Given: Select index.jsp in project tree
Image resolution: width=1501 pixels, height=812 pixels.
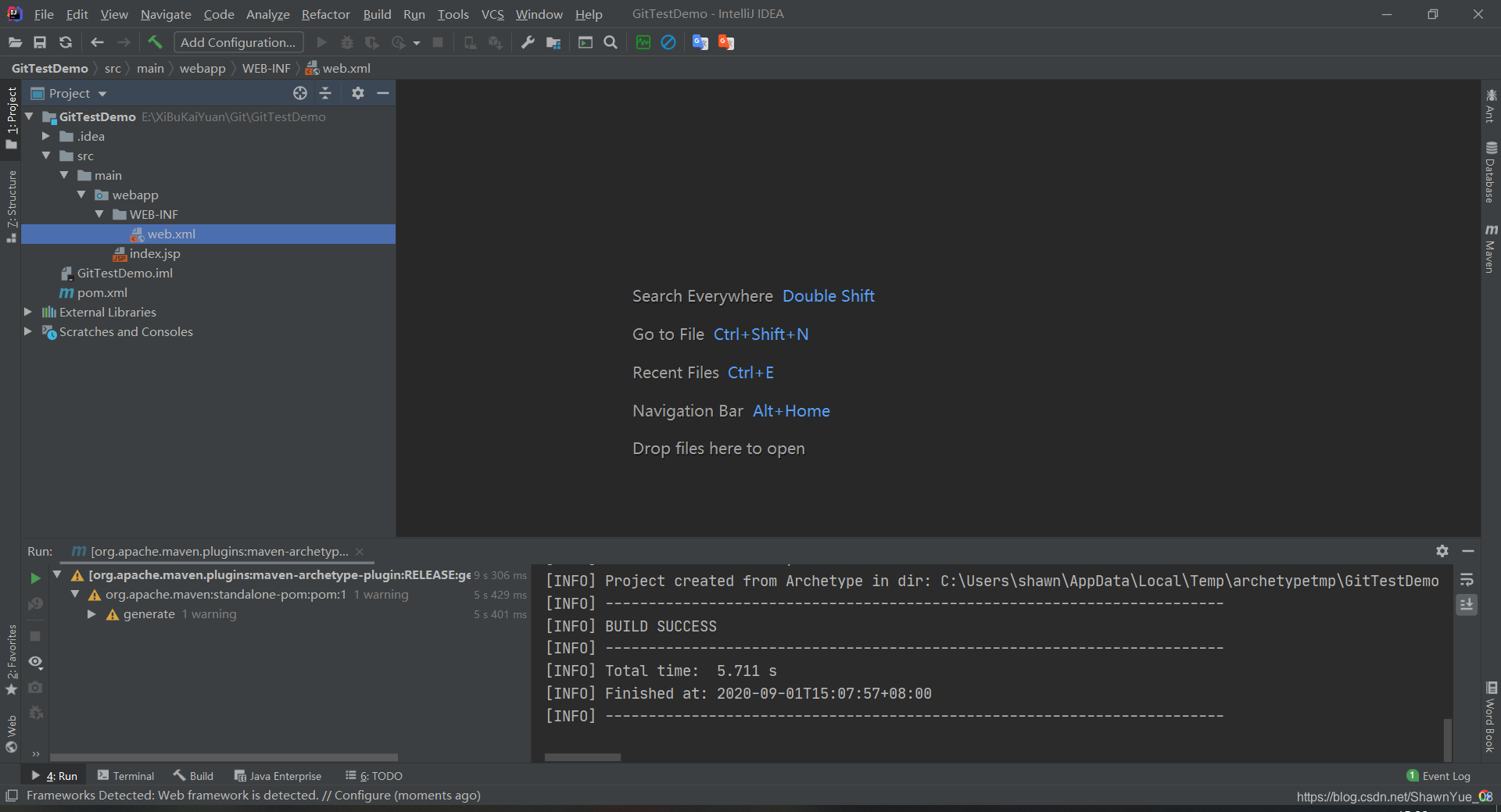Looking at the screenshot, I should pos(155,253).
